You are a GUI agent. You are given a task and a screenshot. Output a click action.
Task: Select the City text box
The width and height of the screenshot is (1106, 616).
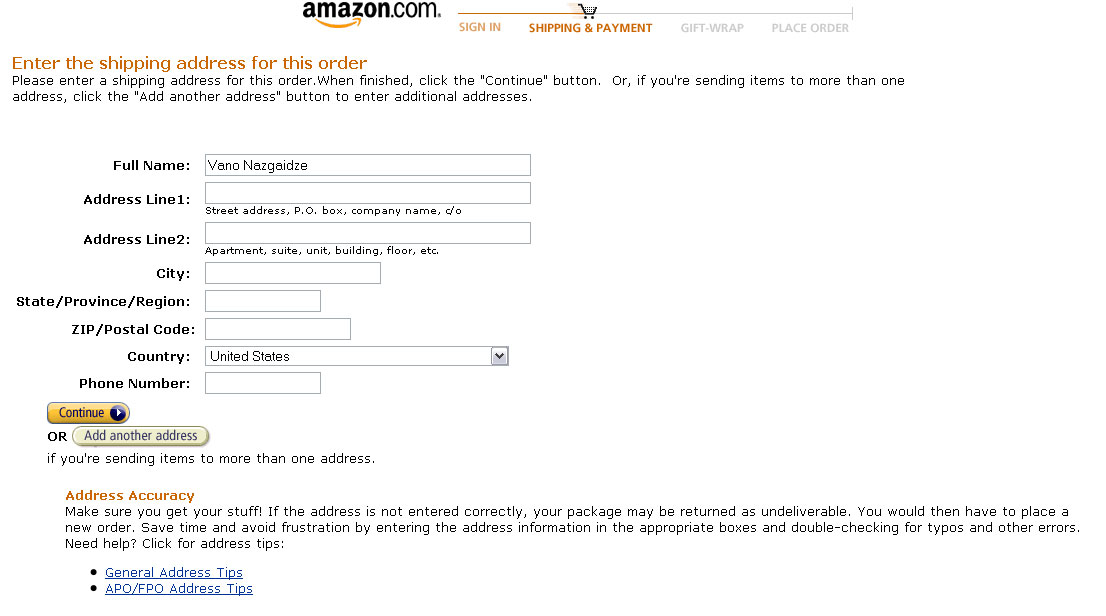pos(292,273)
